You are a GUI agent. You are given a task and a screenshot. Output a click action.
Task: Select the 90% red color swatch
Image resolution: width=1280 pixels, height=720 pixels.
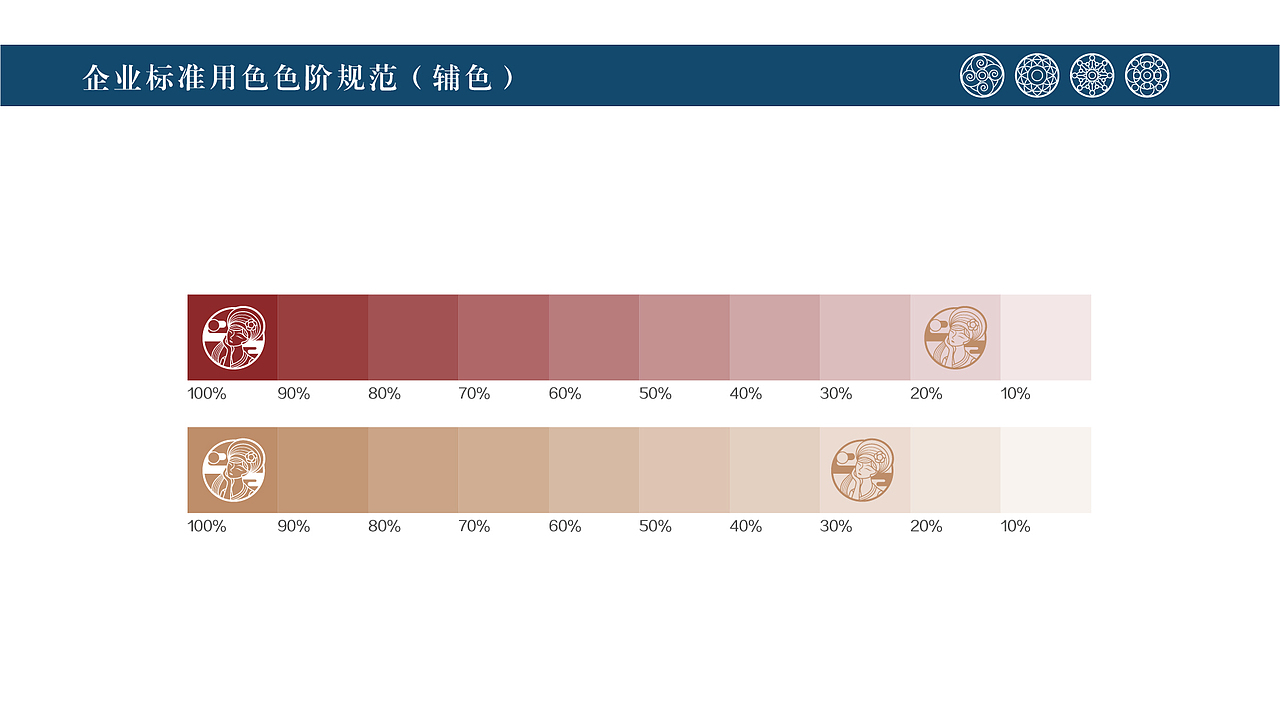(x=322, y=337)
